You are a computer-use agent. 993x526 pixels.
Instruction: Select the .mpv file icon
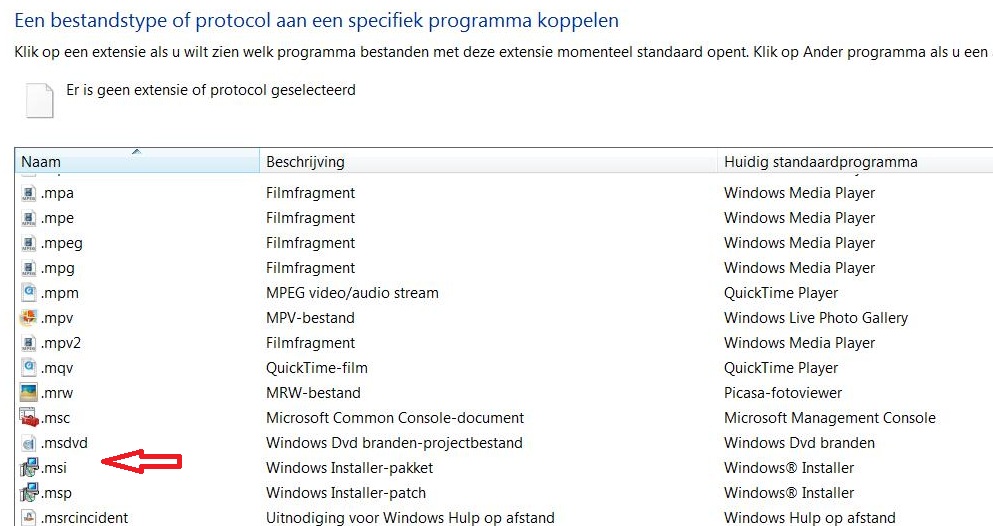[x=29, y=318]
